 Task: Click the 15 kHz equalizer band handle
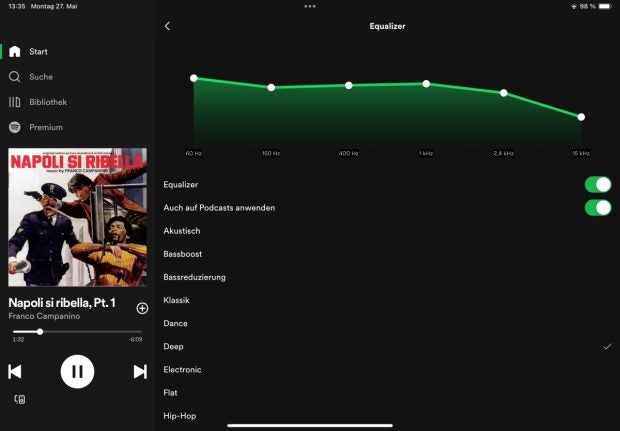[x=581, y=117]
